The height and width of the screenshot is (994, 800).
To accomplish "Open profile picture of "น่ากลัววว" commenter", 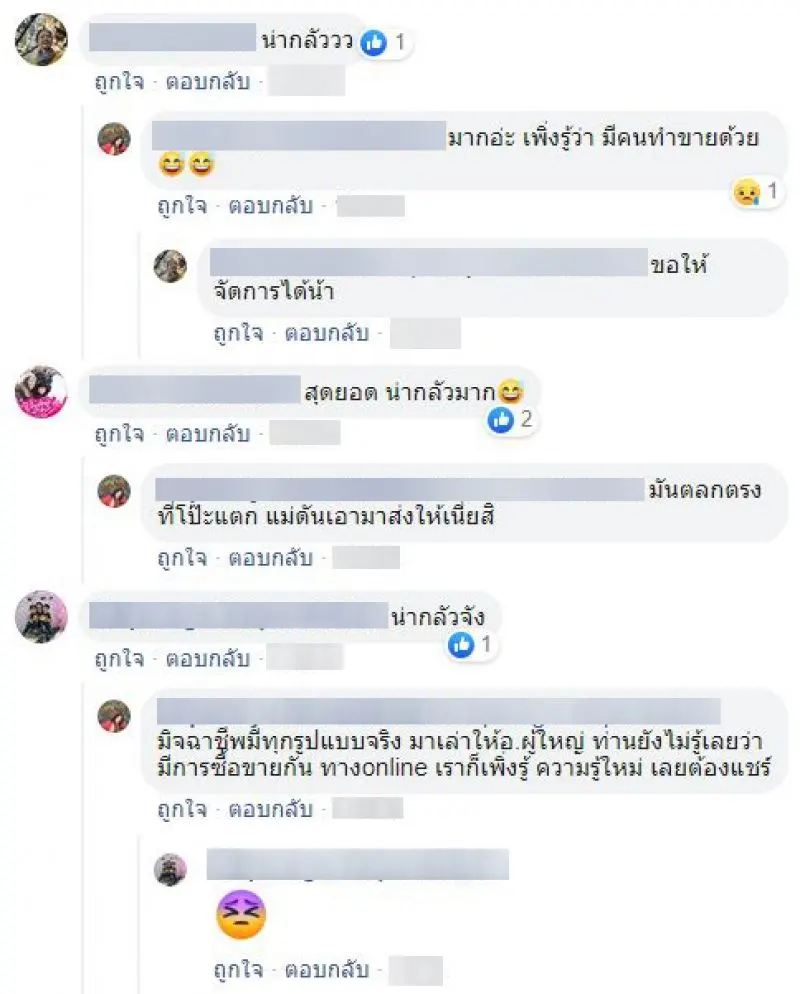I will pos(41,39).
